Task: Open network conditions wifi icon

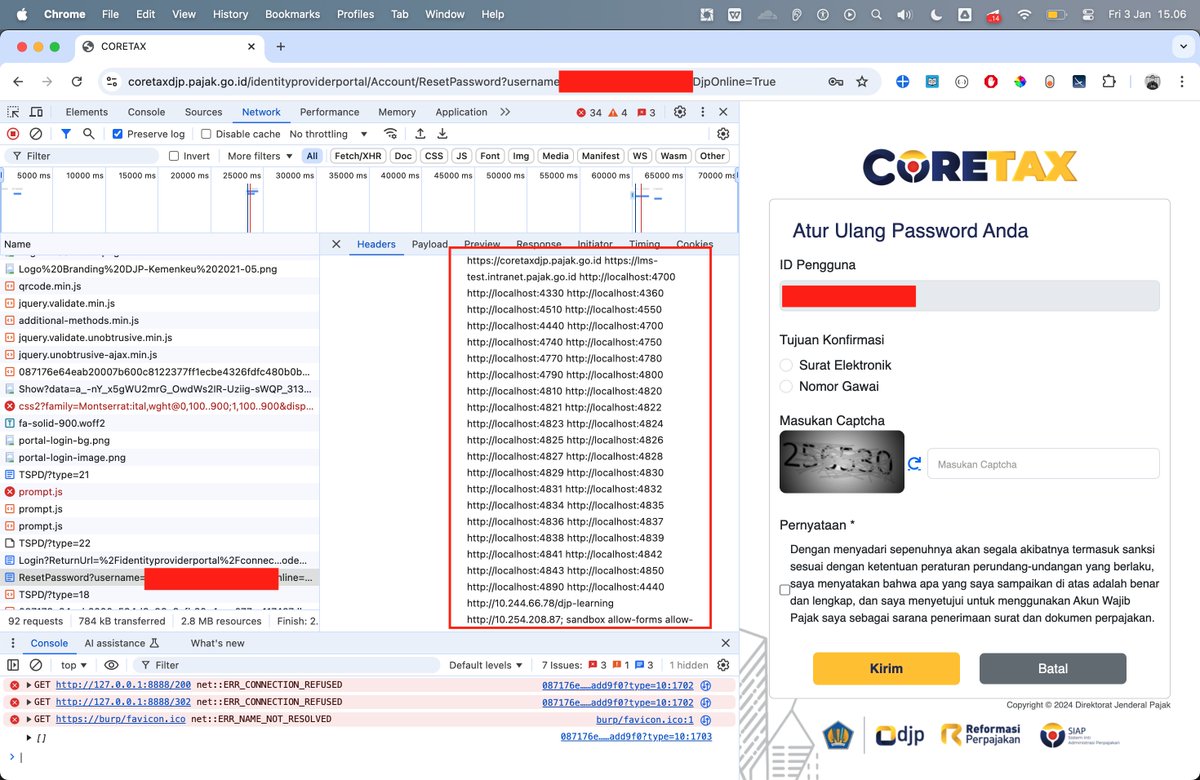Action: tap(391, 134)
